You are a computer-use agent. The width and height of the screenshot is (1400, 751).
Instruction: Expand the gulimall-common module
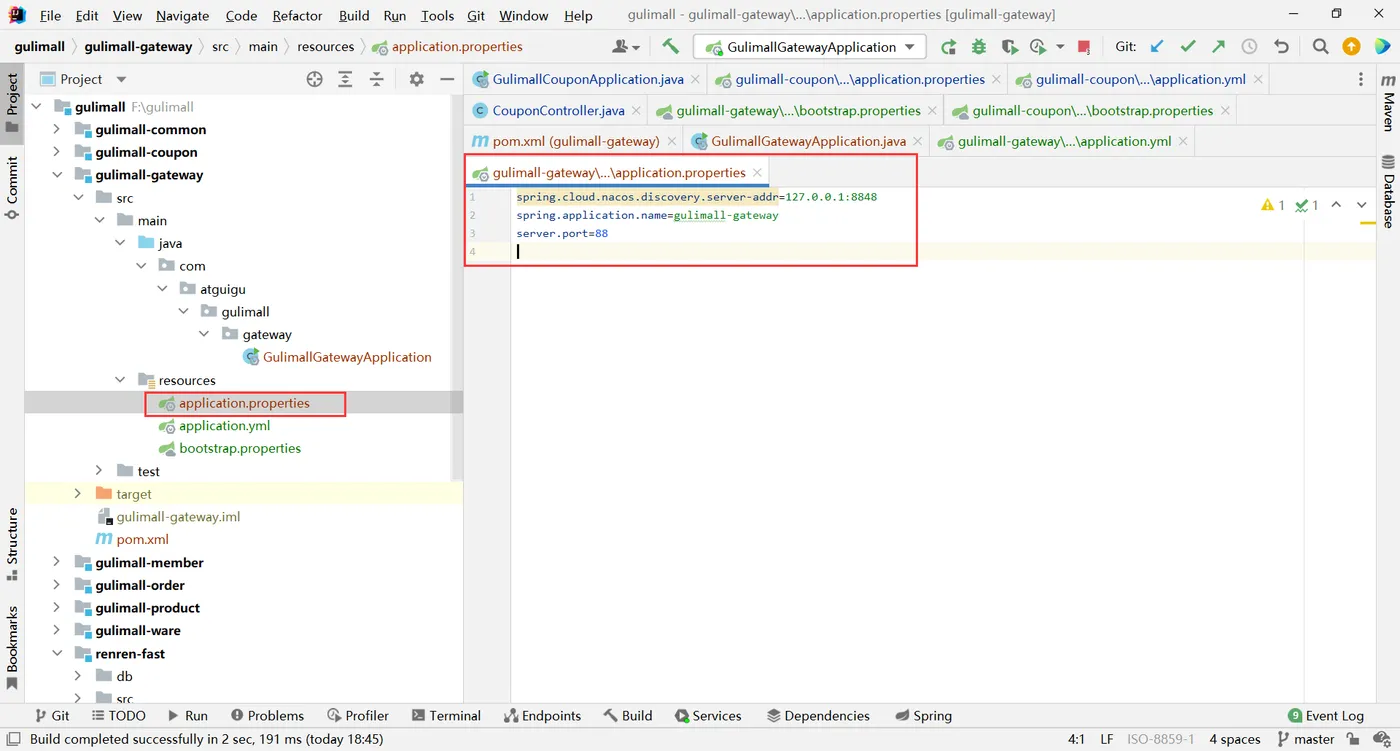pyautogui.click(x=56, y=129)
